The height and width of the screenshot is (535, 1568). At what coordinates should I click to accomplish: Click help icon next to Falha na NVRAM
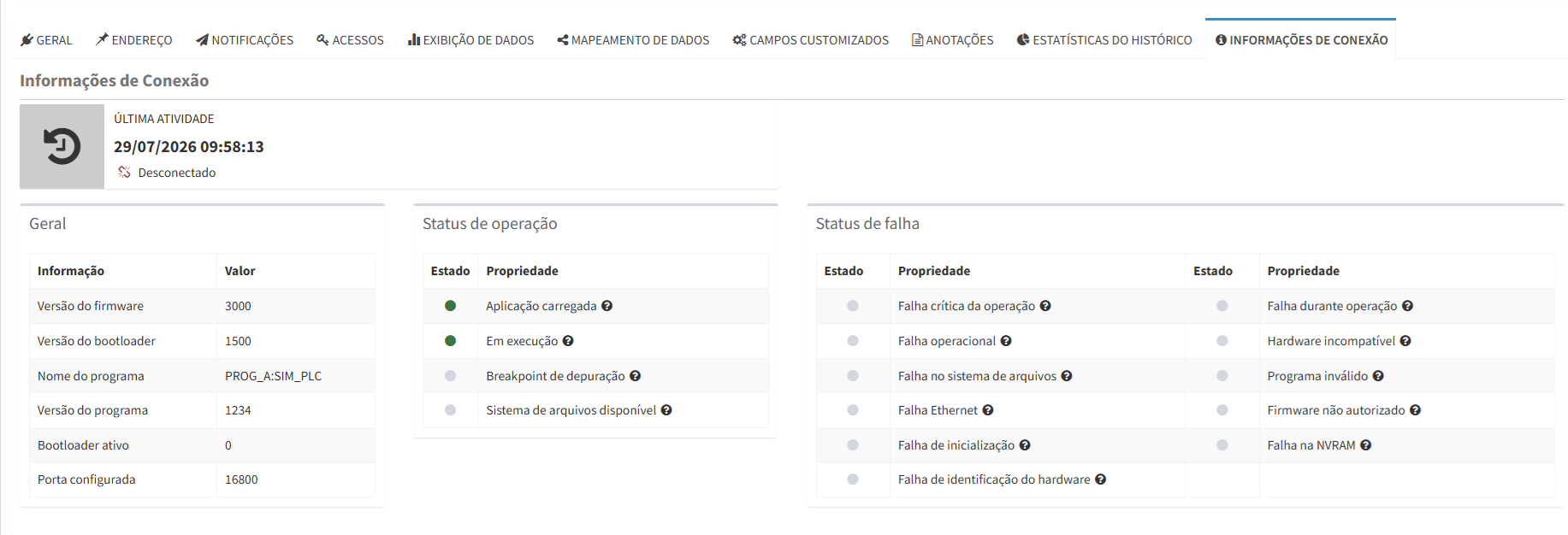click(x=1365, y=445)
